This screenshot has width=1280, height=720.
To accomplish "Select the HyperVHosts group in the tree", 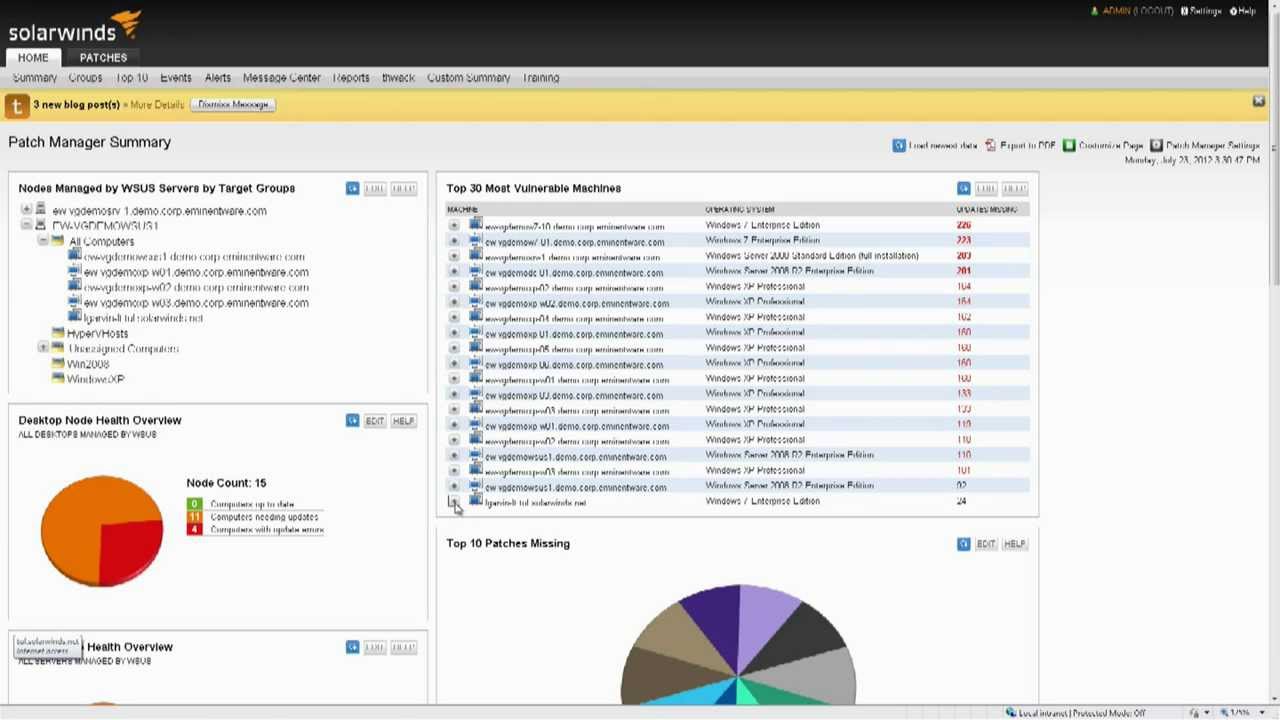I will [x=97, y=333].
